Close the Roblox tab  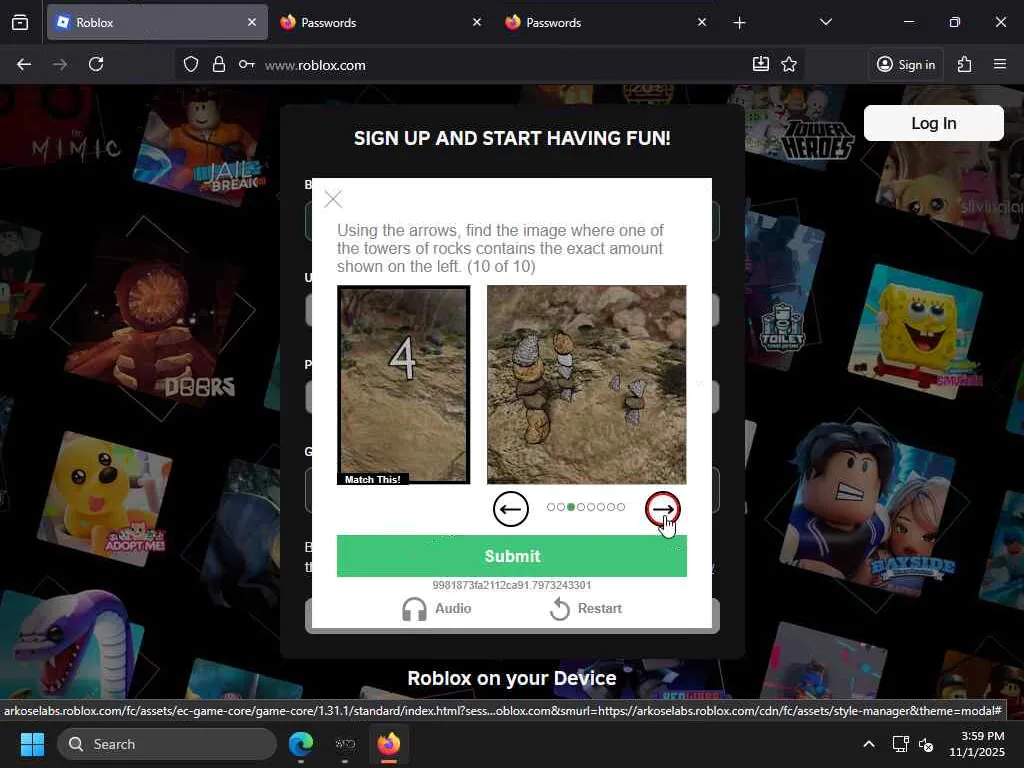pyautogui.click(x=252, y=22)
